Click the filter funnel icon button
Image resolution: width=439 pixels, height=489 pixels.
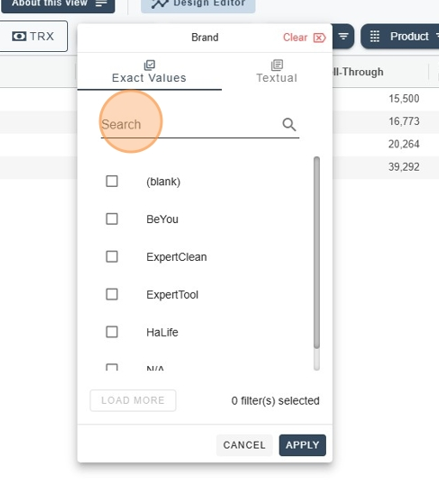[343, 36]
